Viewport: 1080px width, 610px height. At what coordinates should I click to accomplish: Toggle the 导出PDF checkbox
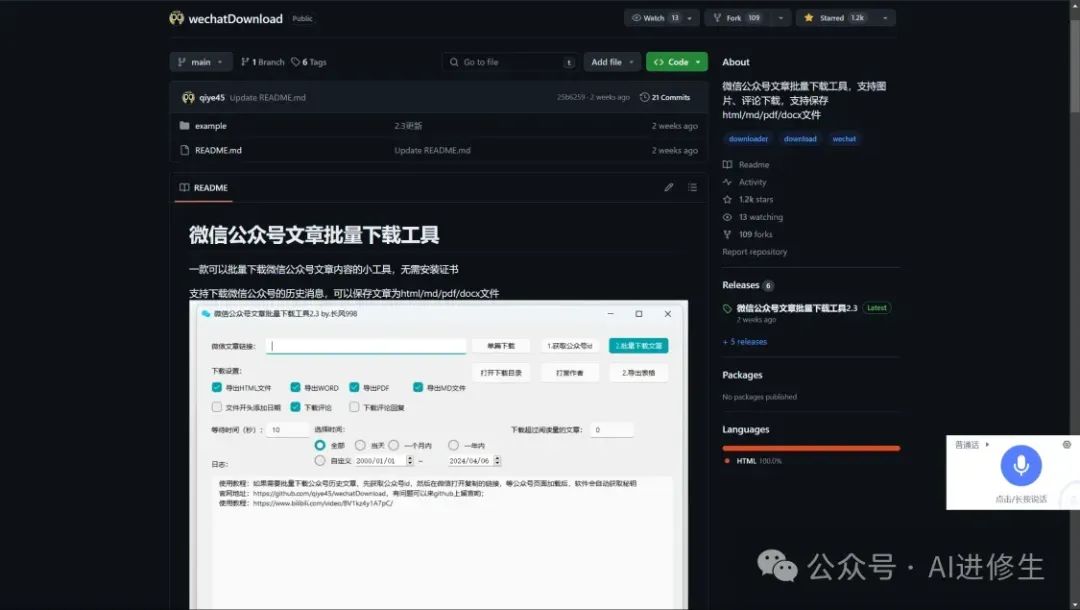click(354, 388)
